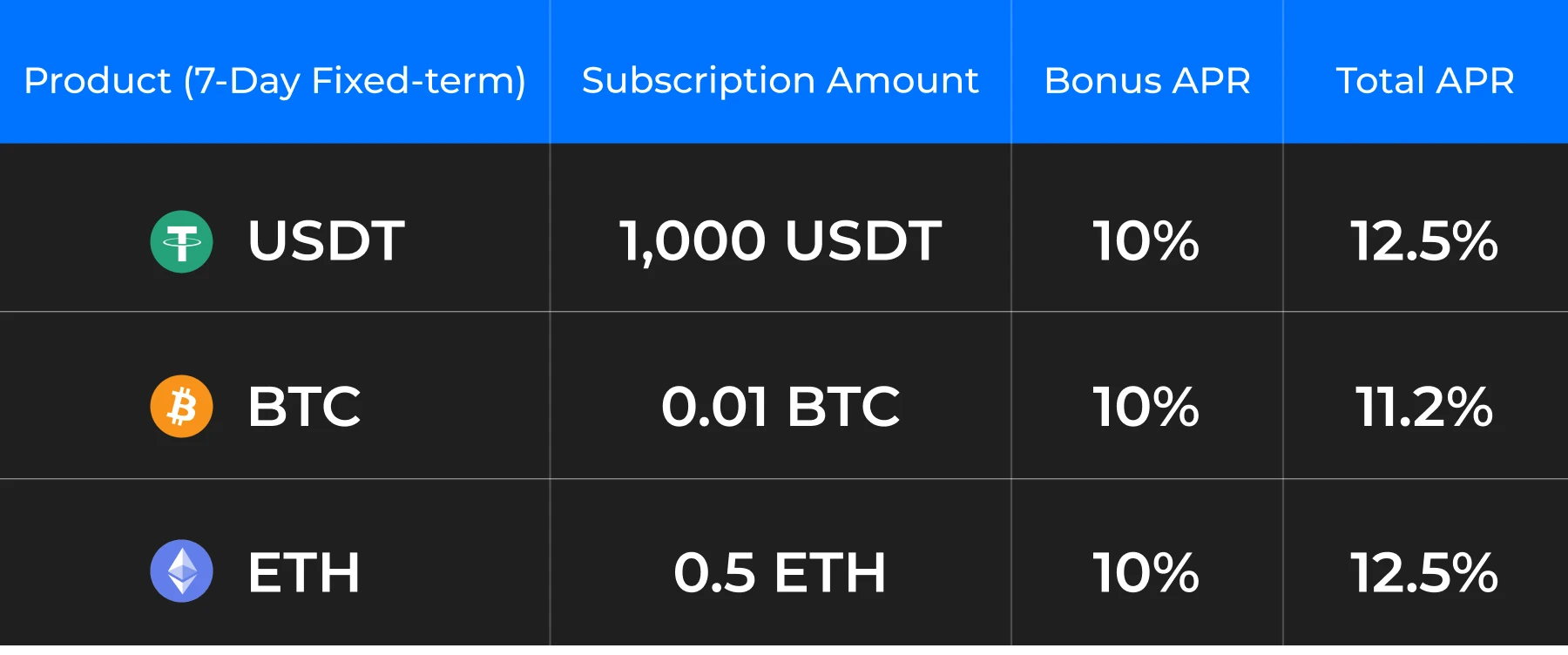Select the Total APR column header
The width and height of the screenshot is (1568, 655).
pos(1424,81)
